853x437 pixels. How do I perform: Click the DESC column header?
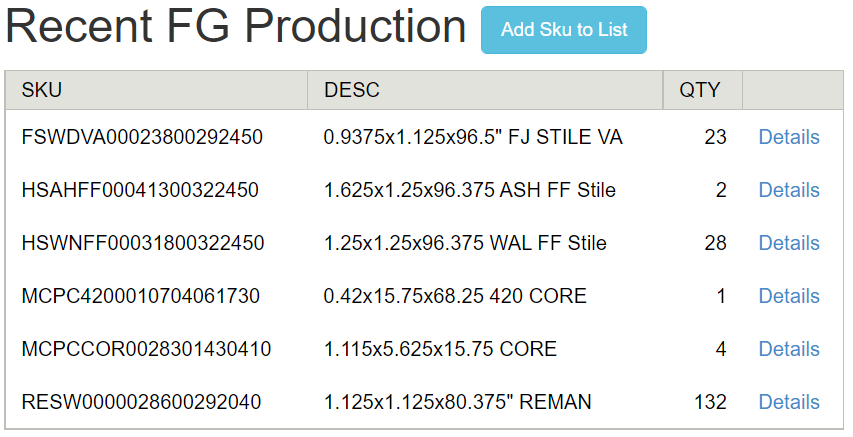(x=485, y=90)
